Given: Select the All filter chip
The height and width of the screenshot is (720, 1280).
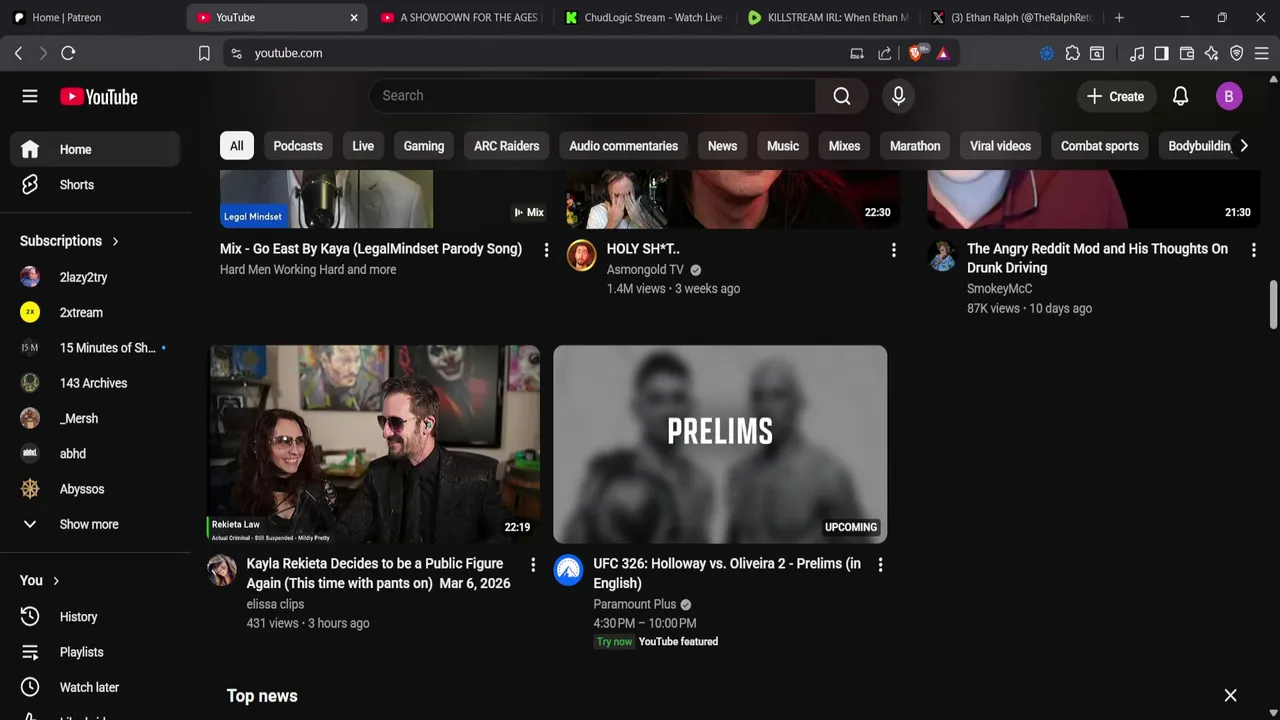Looking at the screenshot, I should coord(236,146).
